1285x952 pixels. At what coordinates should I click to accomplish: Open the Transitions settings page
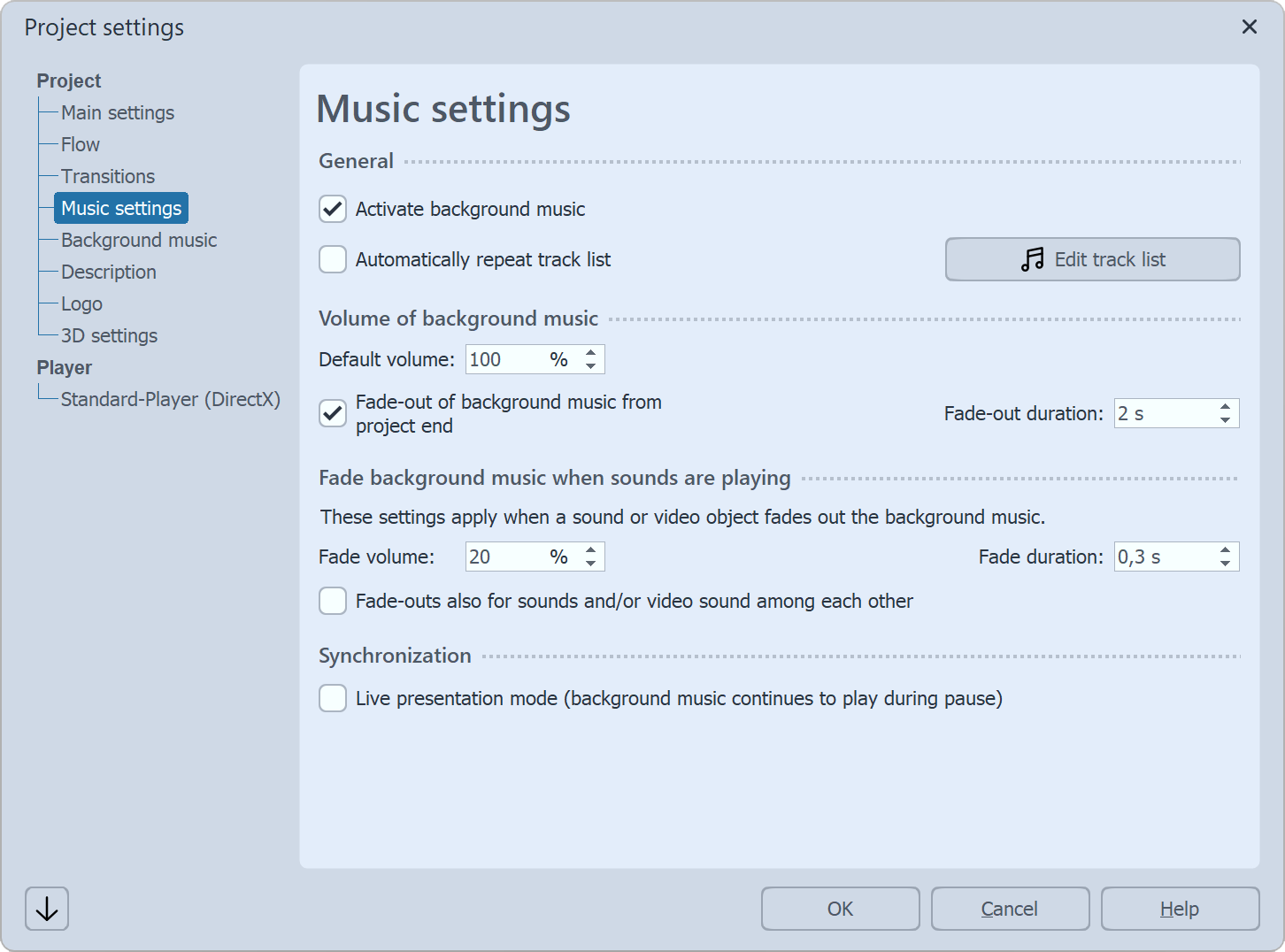[108, 176]
